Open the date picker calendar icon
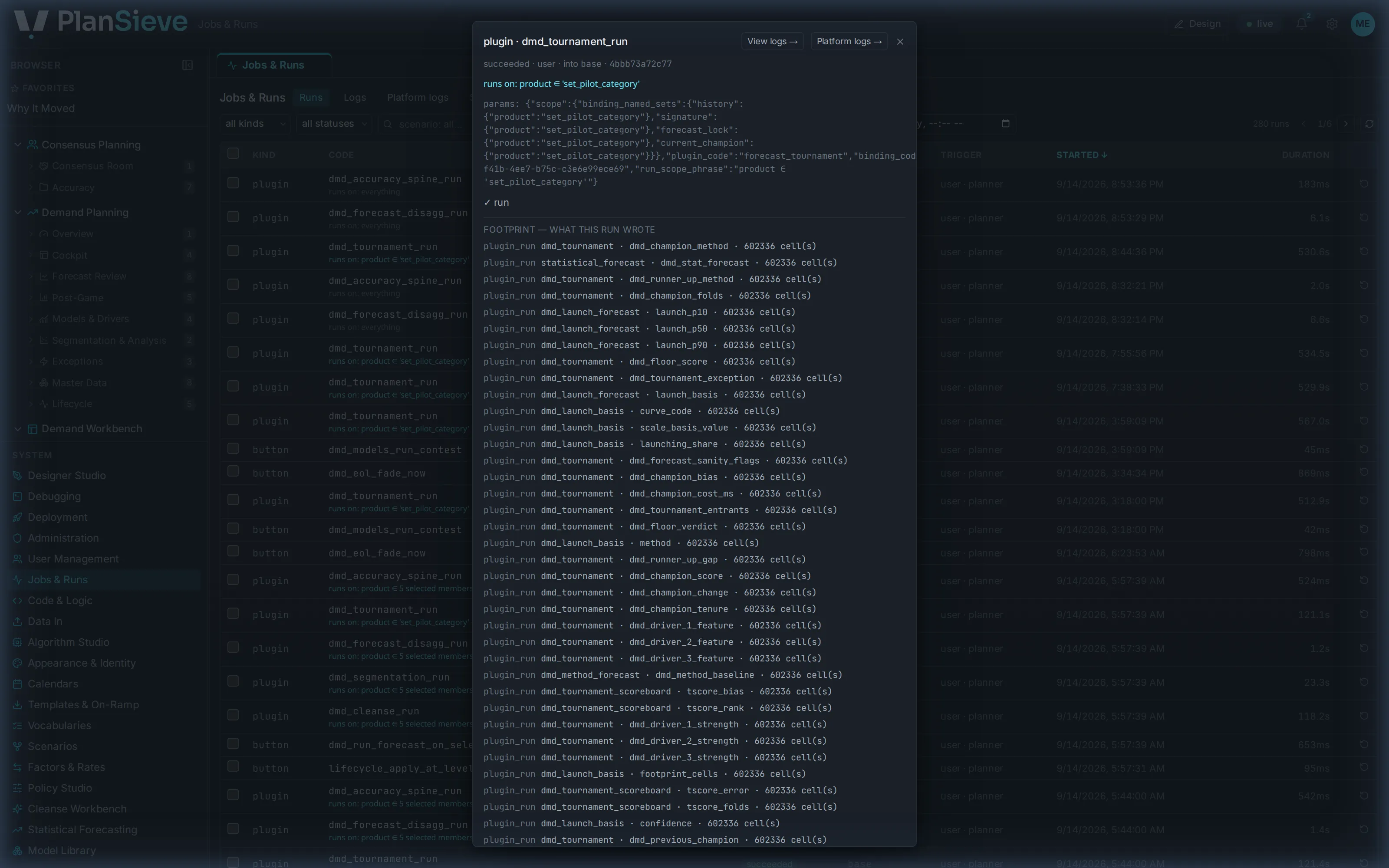 tap(1005, 123)
